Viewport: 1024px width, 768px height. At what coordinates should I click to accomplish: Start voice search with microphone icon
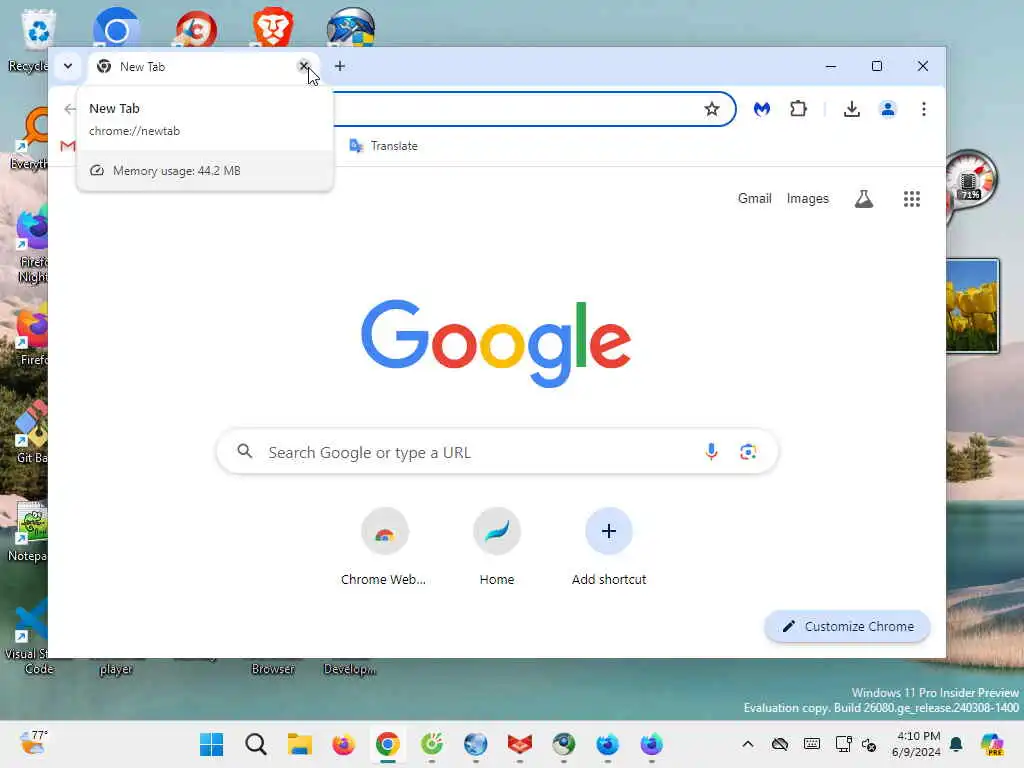(x=711, y=451)
